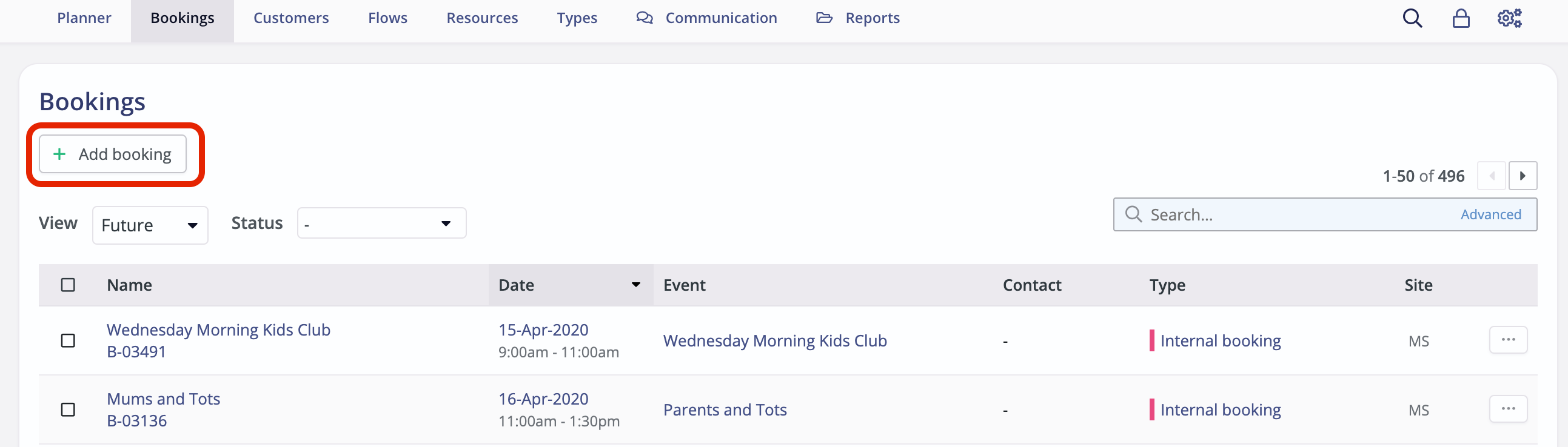The height and width of the screenshot is (447, 1568).
Task: Click the Reports folder icon
Action: point(824,18)
